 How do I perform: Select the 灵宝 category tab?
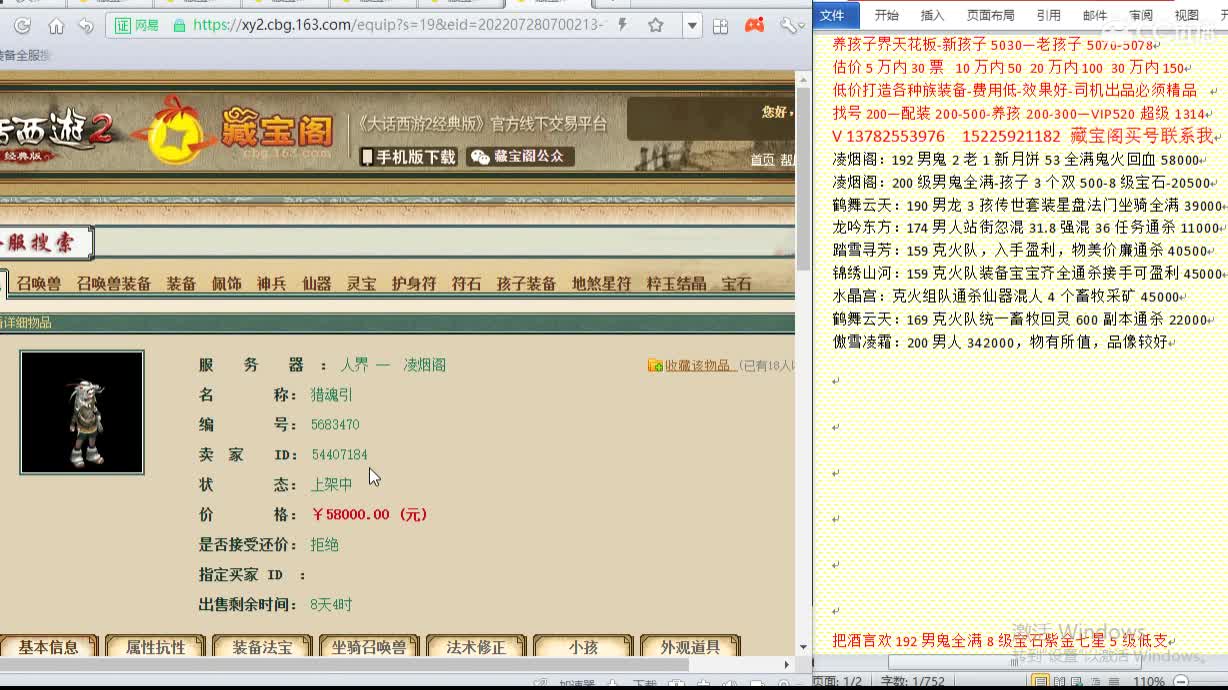tap(361, 284)
